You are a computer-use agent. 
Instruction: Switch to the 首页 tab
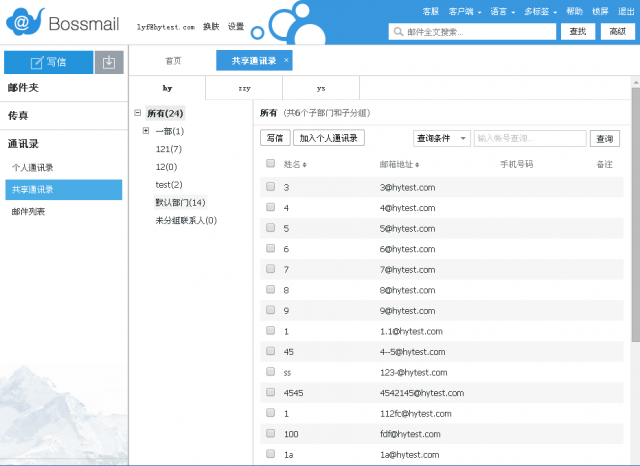point(173,61)
